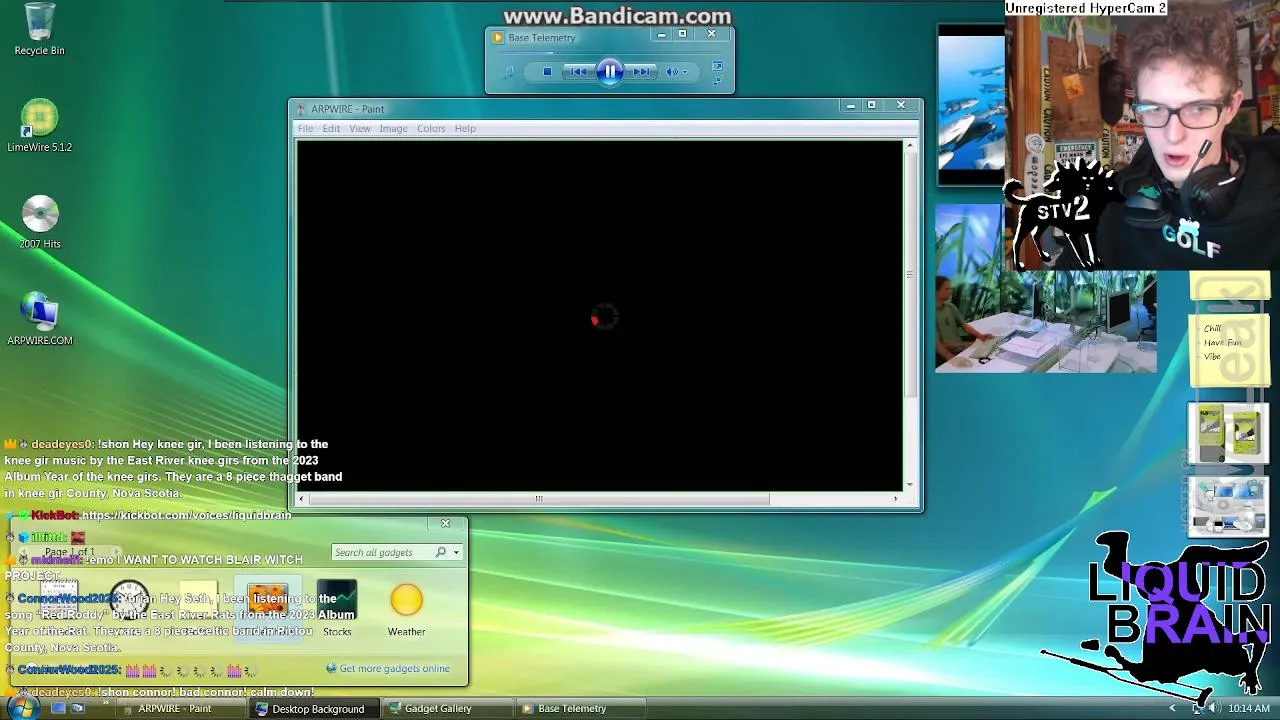This screenshot has height=720, width=1280.
Task: Go to next gadget gallery page arrow
Action: point(116,552)
